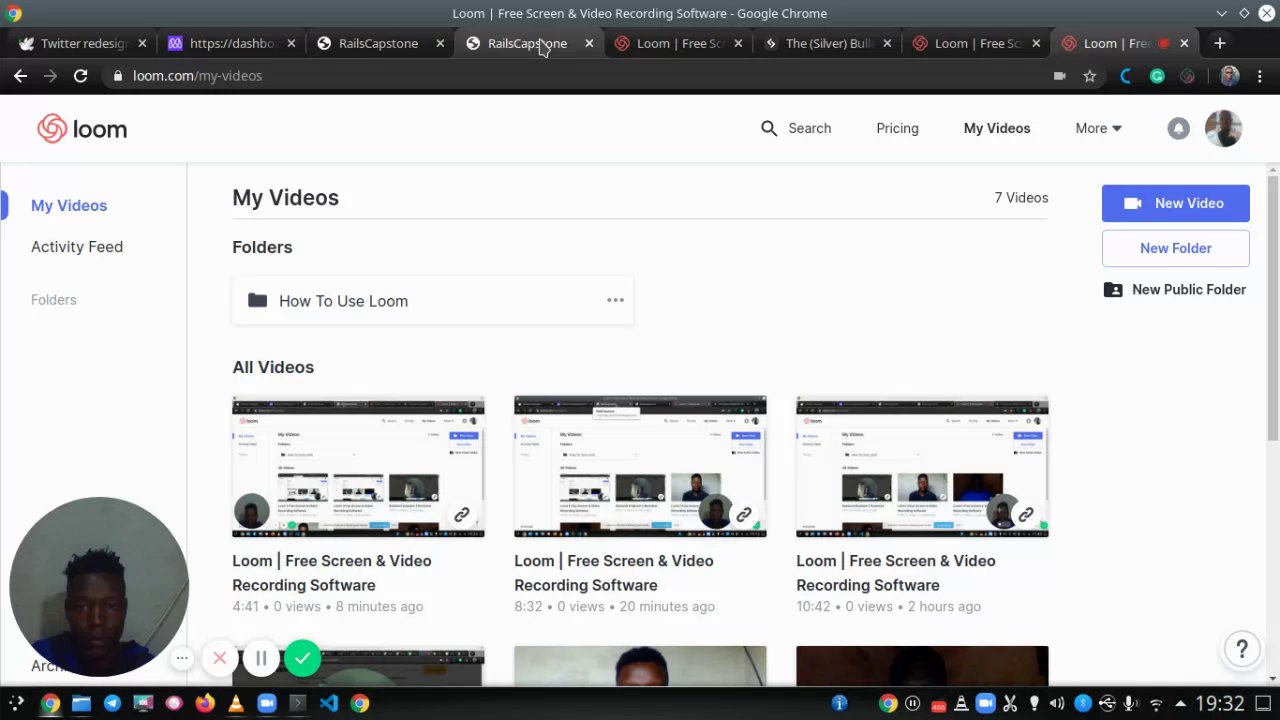Reload the page in Chrome
Screen dimensions: 1280x720
tap(81, 76)
